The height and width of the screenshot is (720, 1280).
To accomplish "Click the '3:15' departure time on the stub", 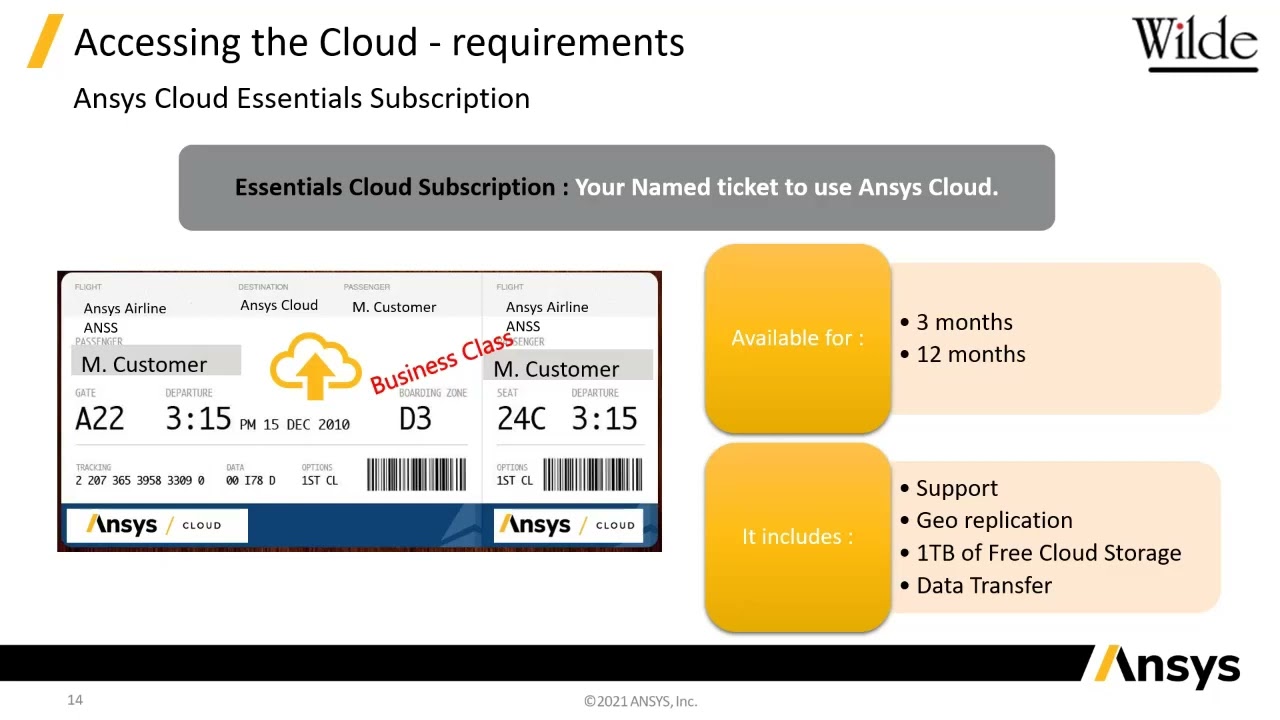I will click(604, 418).
